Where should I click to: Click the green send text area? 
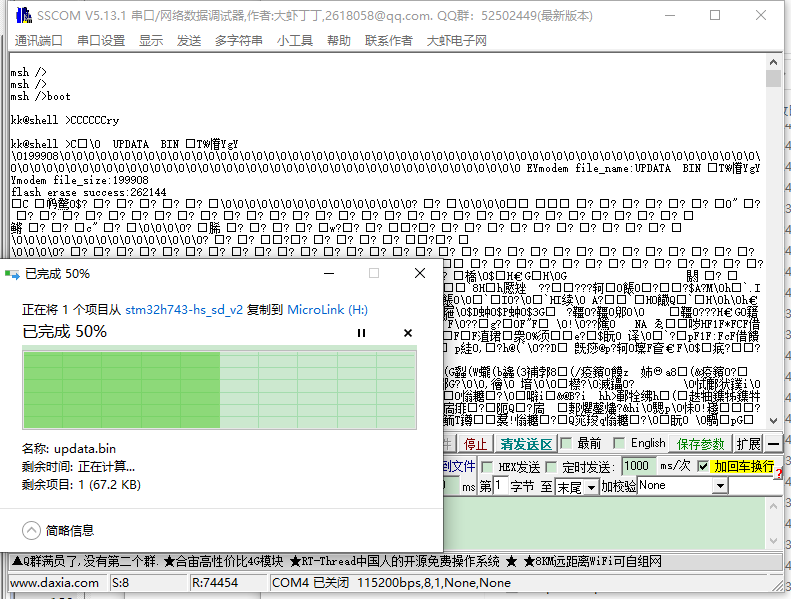point(604,523)
